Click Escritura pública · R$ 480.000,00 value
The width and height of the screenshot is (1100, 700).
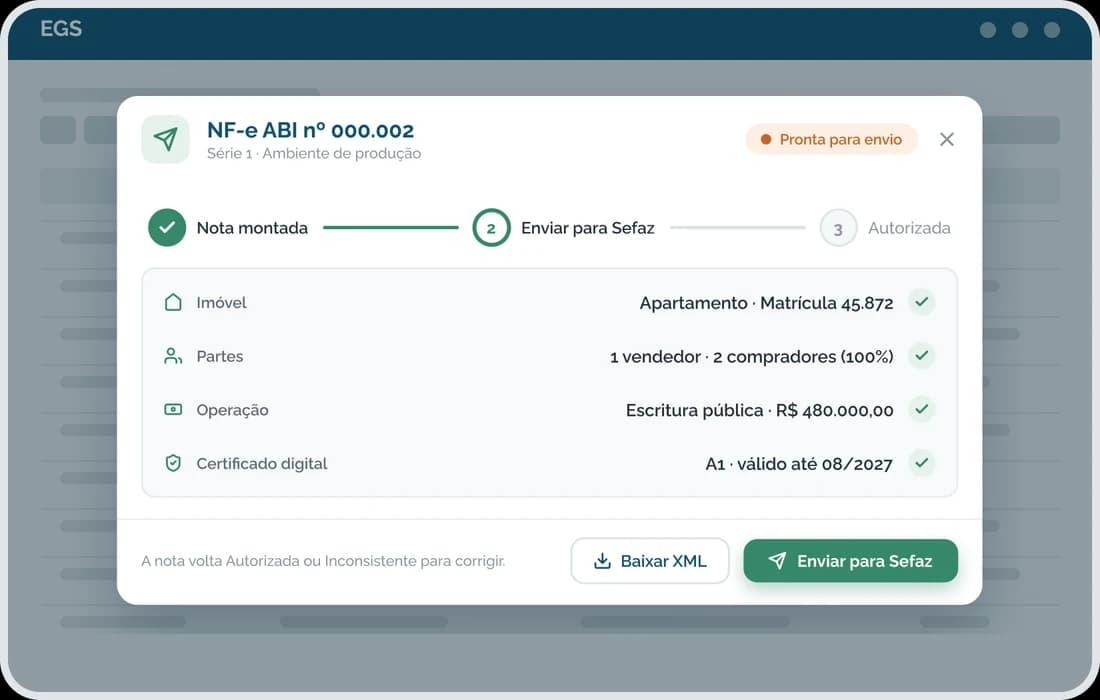point(759,410)
